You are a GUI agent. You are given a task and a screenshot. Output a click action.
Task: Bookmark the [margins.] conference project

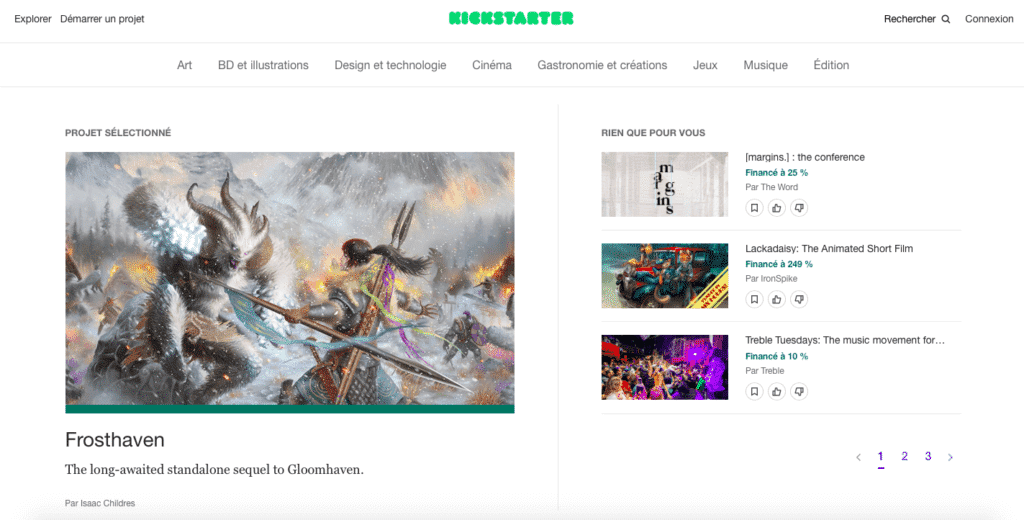click(754, 208)
